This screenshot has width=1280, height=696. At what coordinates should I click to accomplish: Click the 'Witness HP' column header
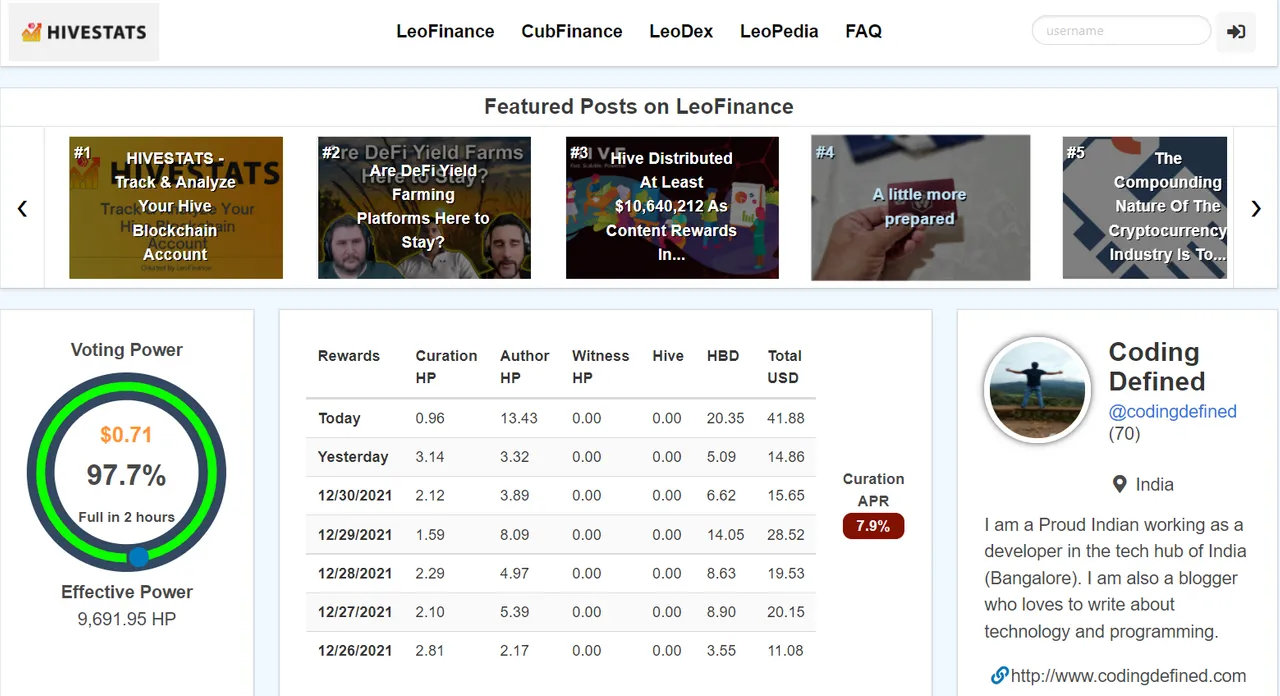click(600, 366)
